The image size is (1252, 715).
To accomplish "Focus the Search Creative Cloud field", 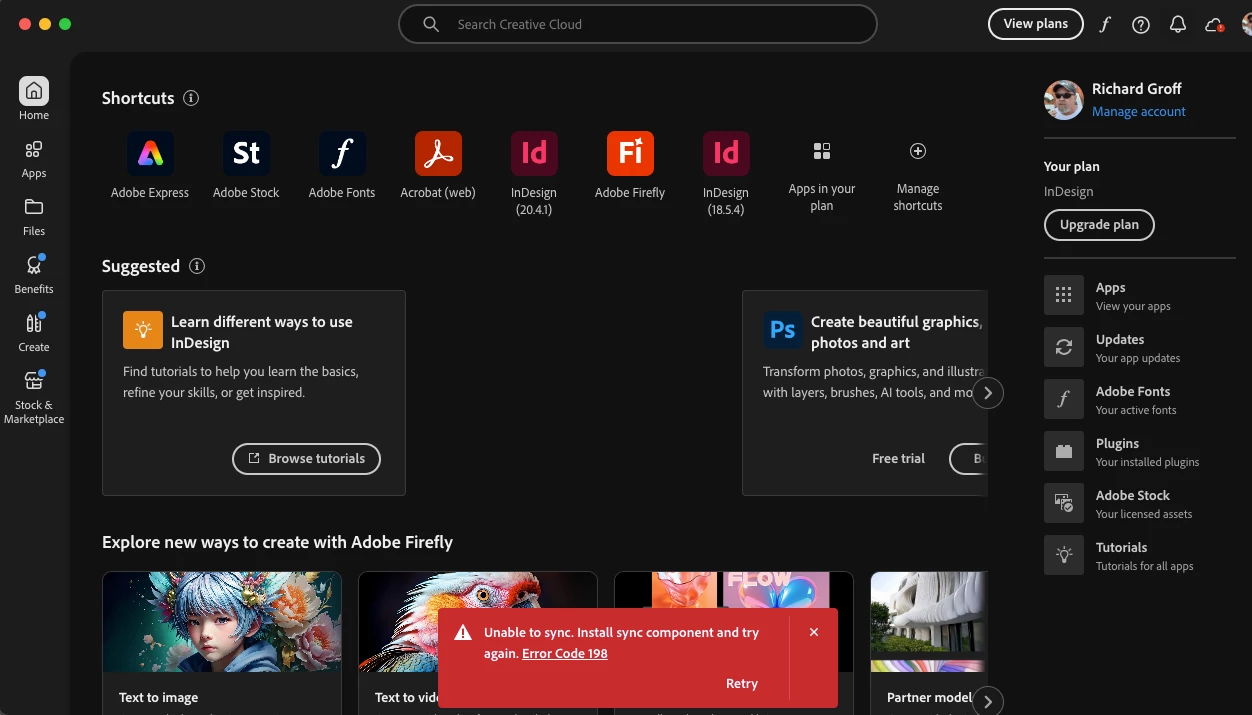I will click(638, 24).
